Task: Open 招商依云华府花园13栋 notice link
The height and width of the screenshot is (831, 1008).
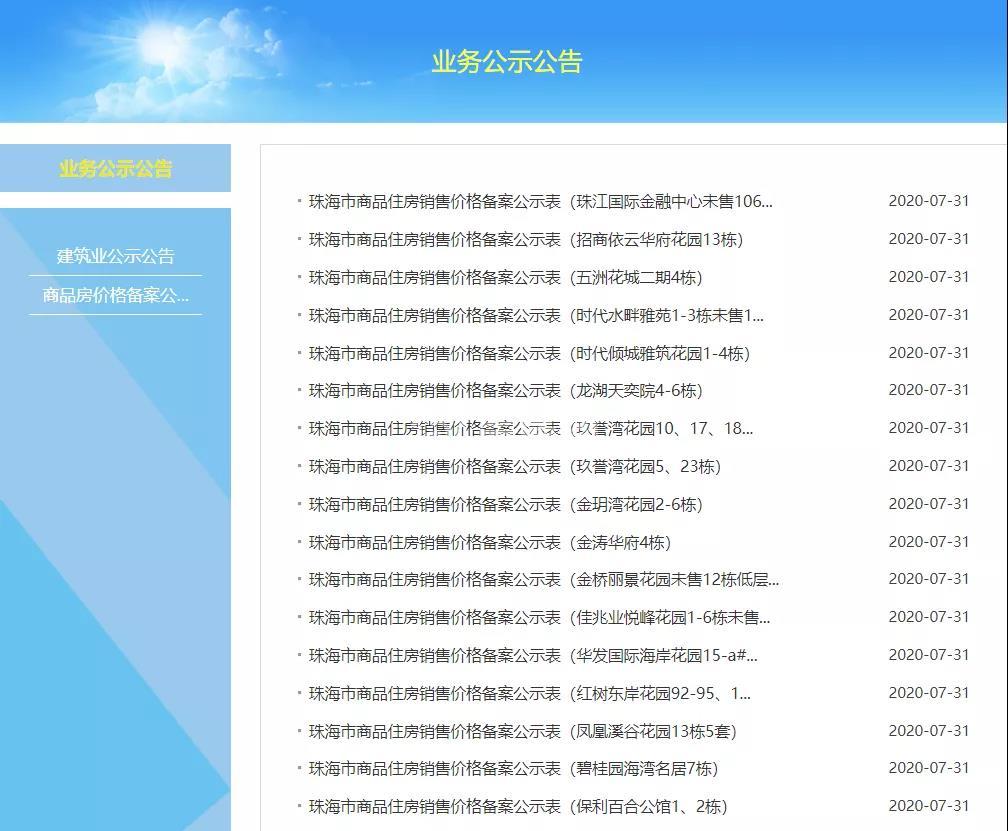Action: click(525, 239)
